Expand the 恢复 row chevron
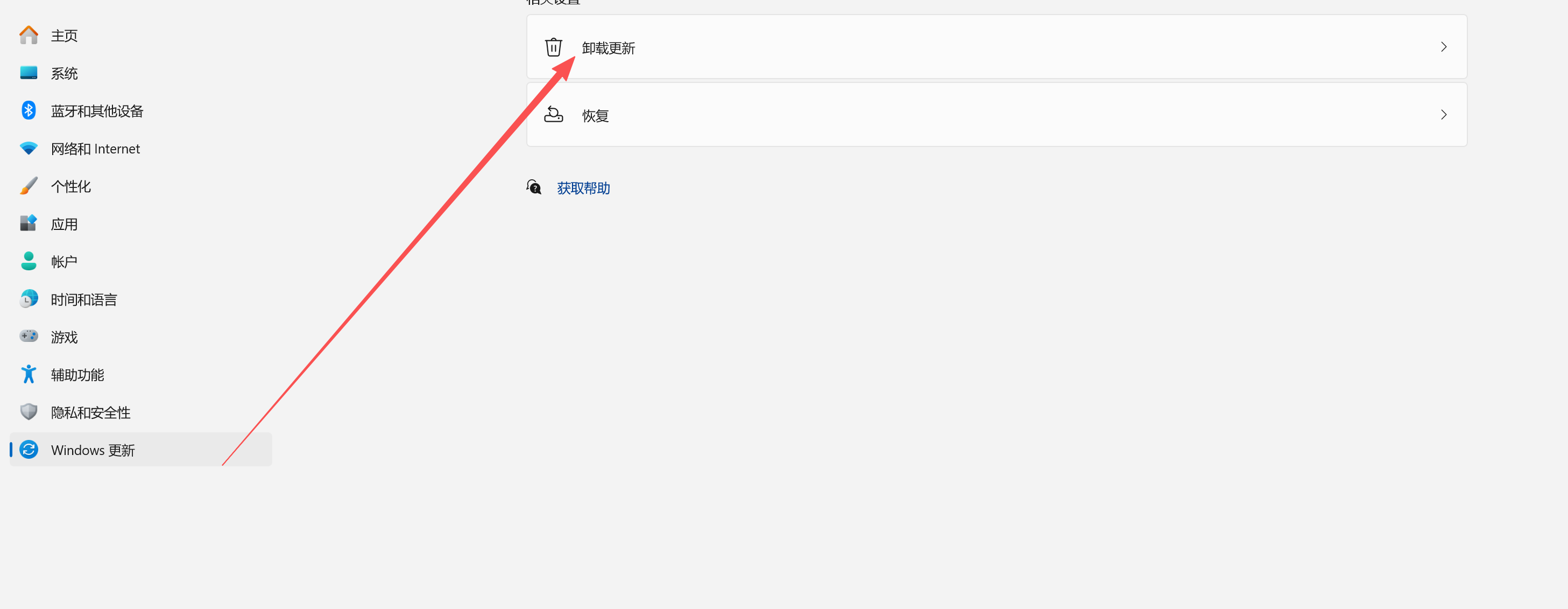Screen dimensions: 1568x609 [1443, 115]
